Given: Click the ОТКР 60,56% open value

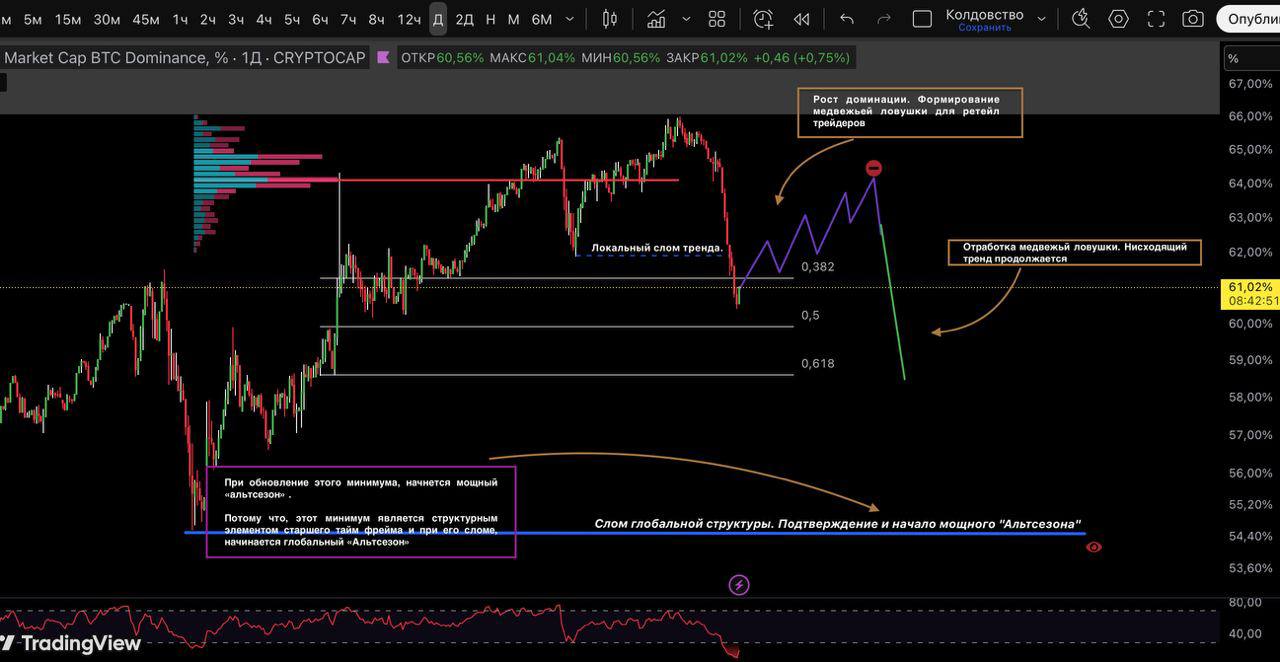Looking at the screenshot, I should pos(442,58).
